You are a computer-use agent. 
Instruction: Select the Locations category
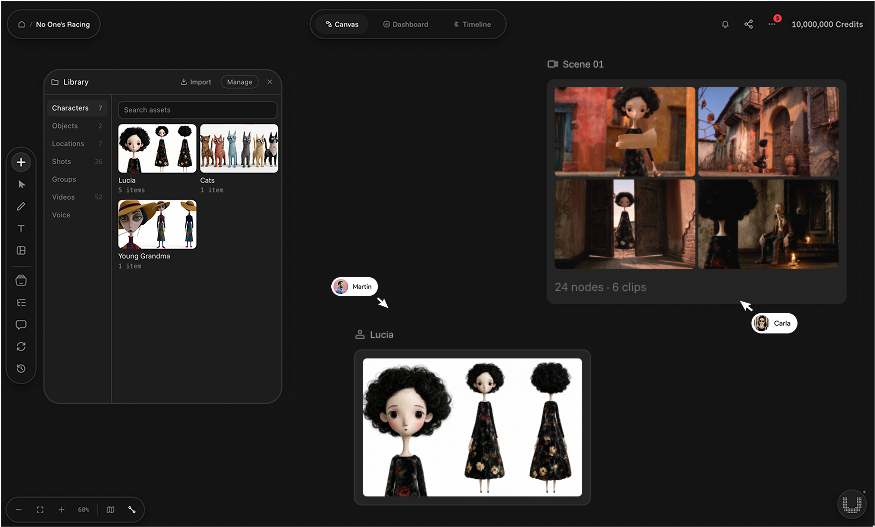pyautogui.click(x=77, y=143)
